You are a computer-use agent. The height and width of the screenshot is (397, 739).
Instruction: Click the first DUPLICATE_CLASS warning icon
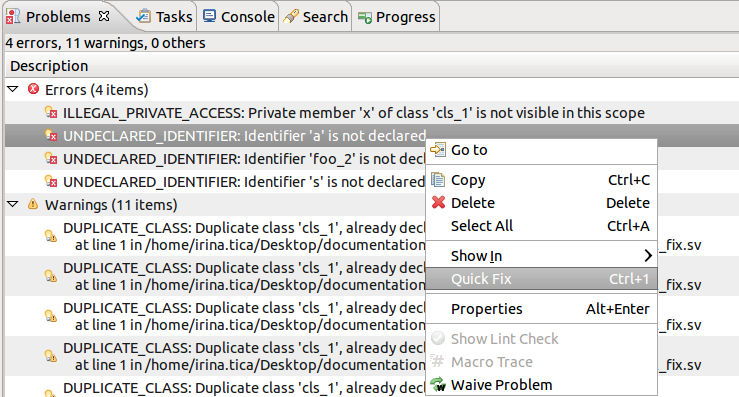coord(51,236)
